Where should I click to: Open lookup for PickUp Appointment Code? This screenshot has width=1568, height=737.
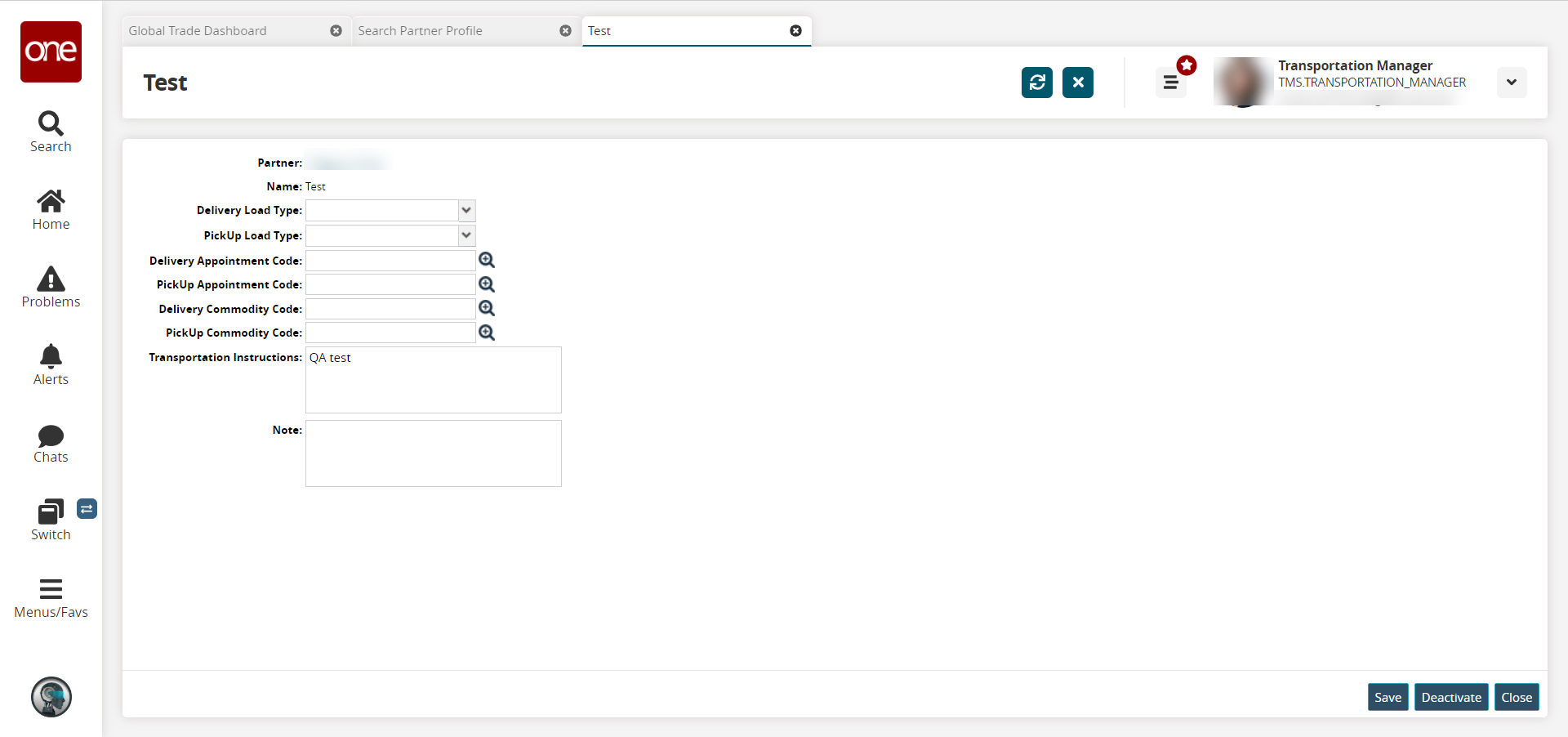(x=487, y=284)
